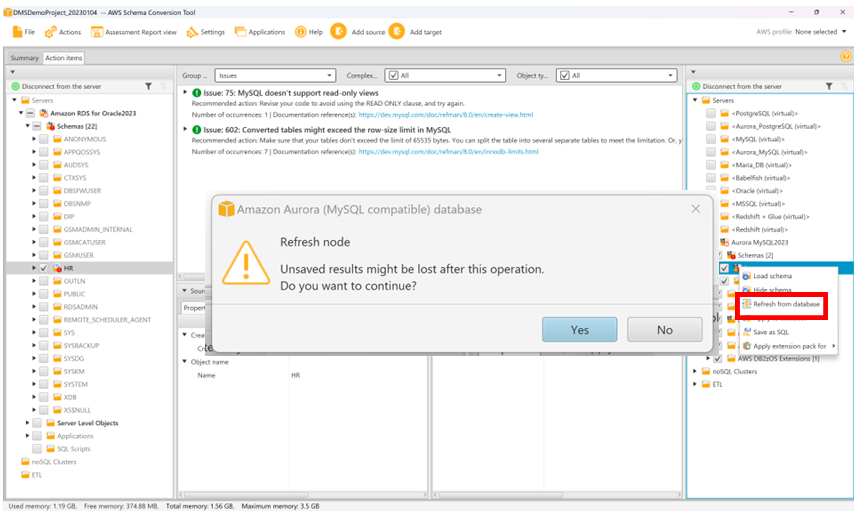This screenshot has height=511, width=854.
Task: Disconnect from the source server
Action: click(x=56, y=86)
